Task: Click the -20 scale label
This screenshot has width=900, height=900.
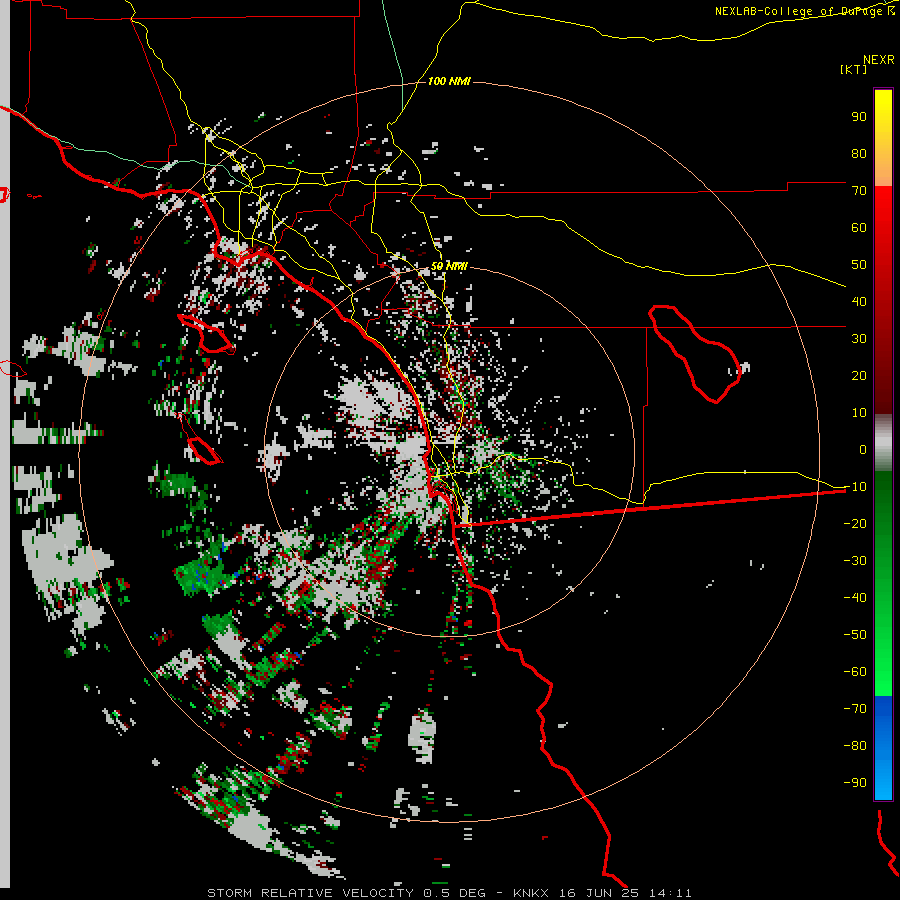Action: click(x=855, y=523)
